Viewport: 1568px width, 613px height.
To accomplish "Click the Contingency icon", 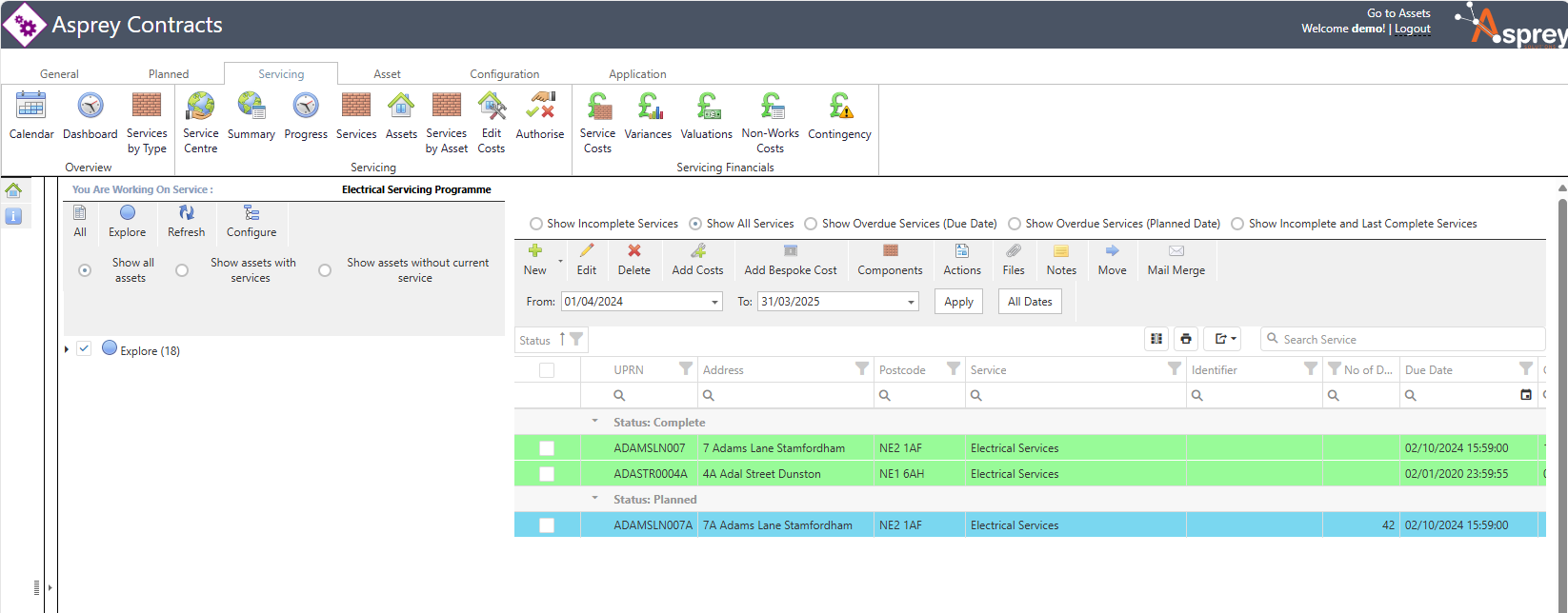I will pyautogui.click(x=839, y=116).
